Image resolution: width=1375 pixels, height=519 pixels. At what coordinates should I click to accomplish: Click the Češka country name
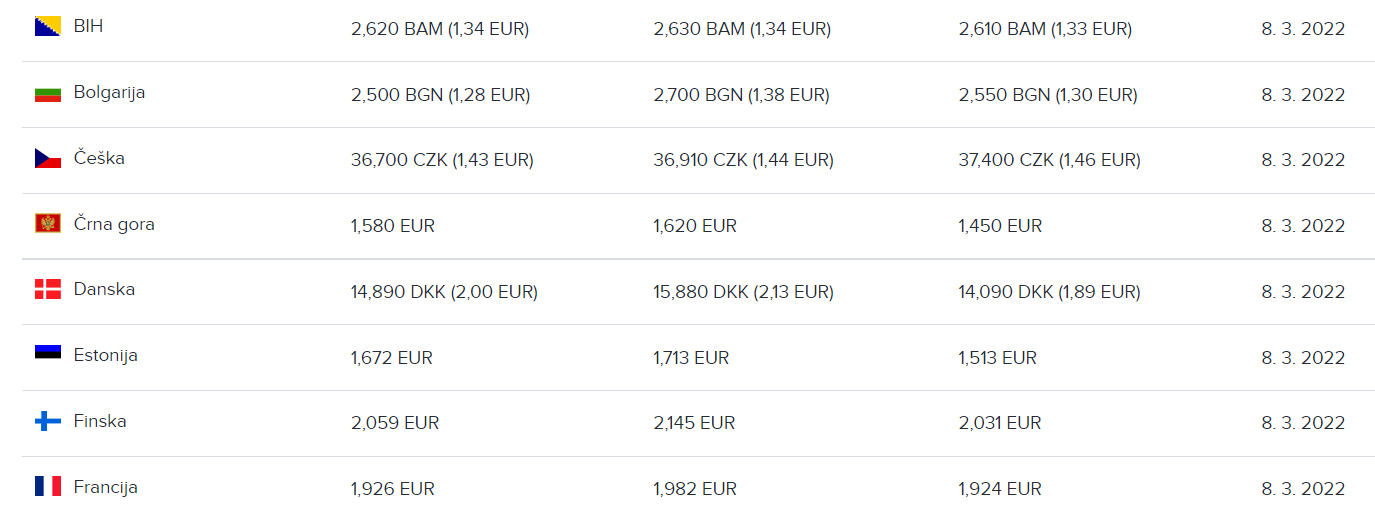99,158
